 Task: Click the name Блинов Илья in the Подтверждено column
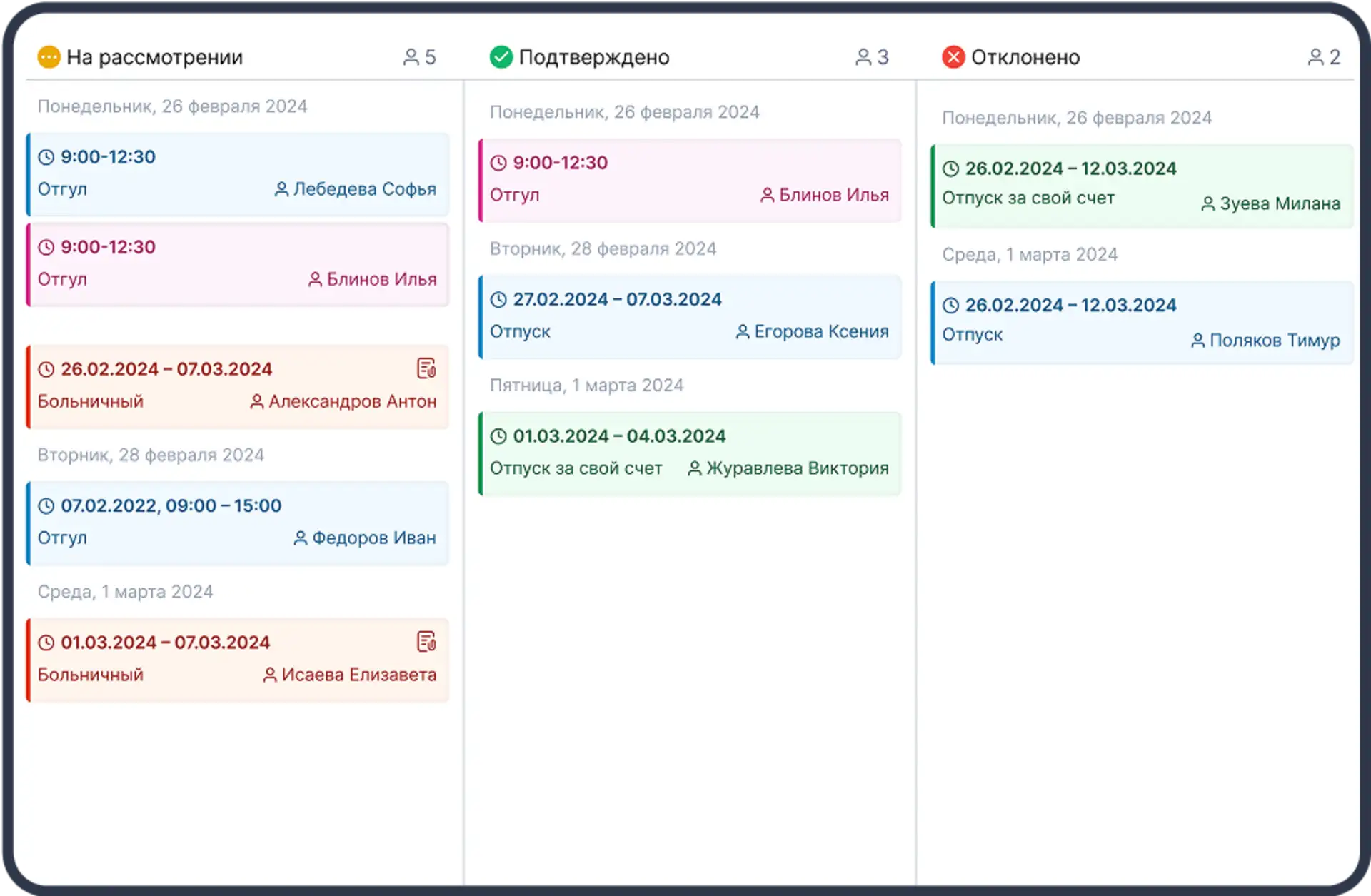(833, 195)
